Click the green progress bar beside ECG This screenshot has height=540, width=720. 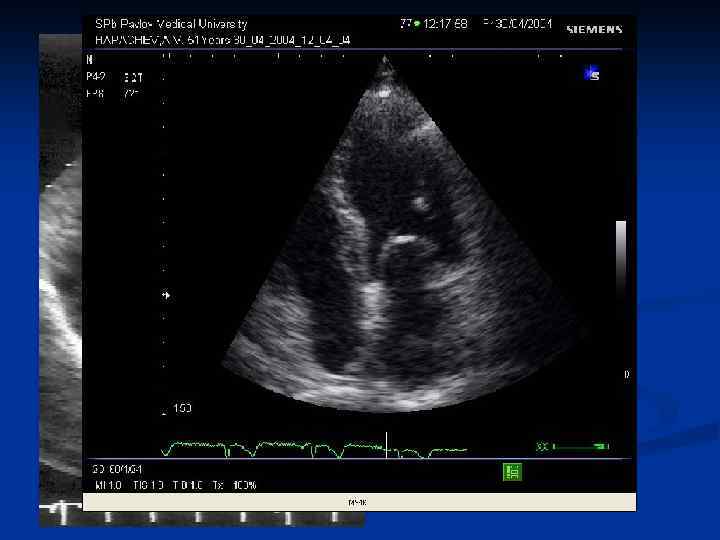581,446
